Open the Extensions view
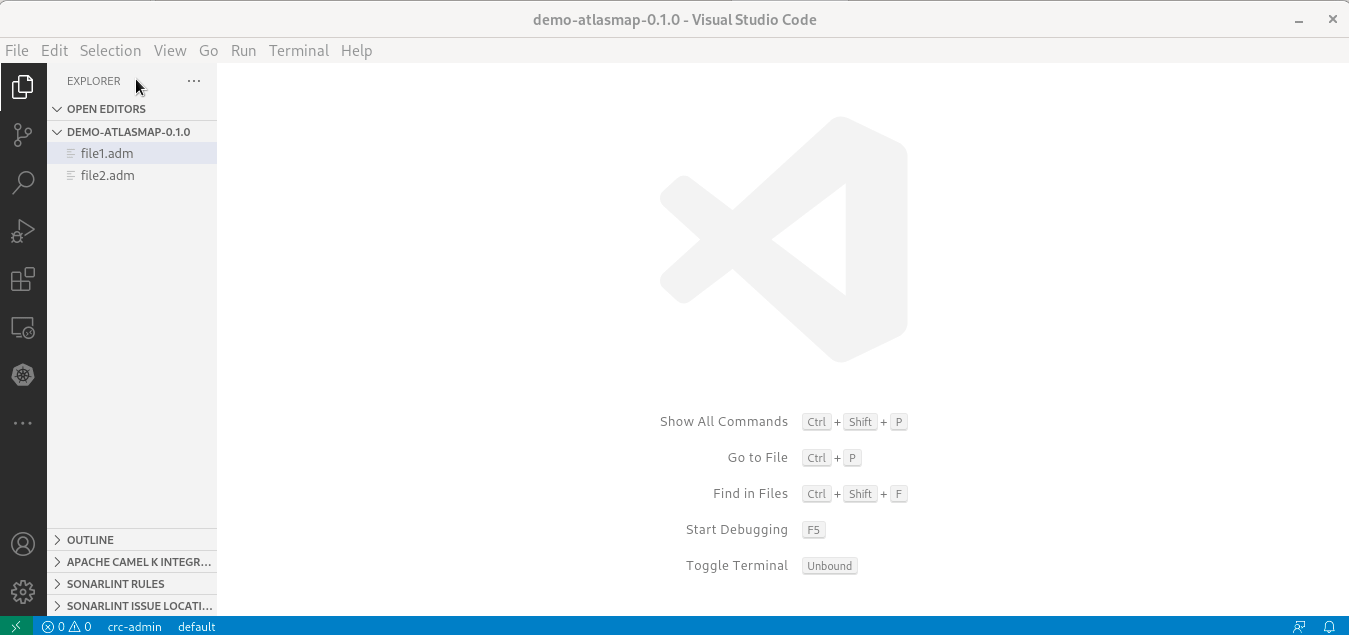 pyautogui.click(x=23, y=279)
